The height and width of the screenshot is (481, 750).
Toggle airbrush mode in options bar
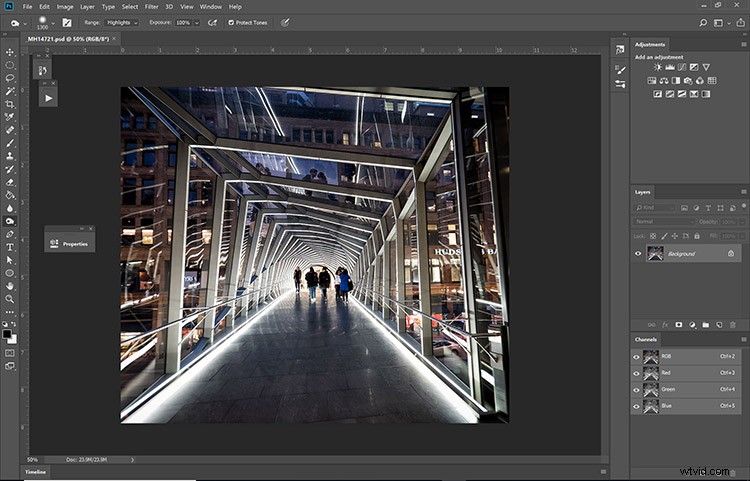[x=212, y=22]
